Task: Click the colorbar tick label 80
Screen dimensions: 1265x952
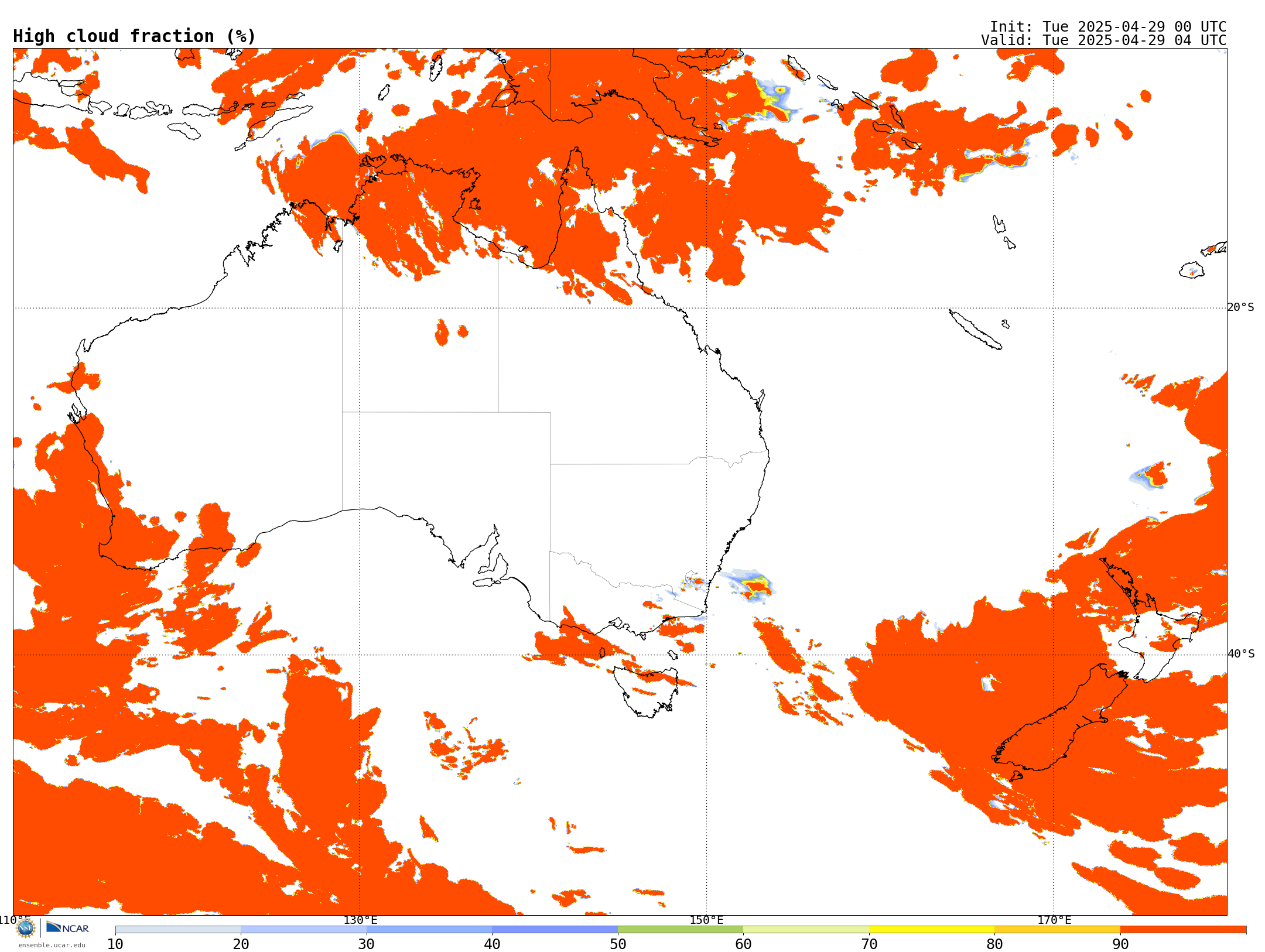Action: (x=994, y=944)
